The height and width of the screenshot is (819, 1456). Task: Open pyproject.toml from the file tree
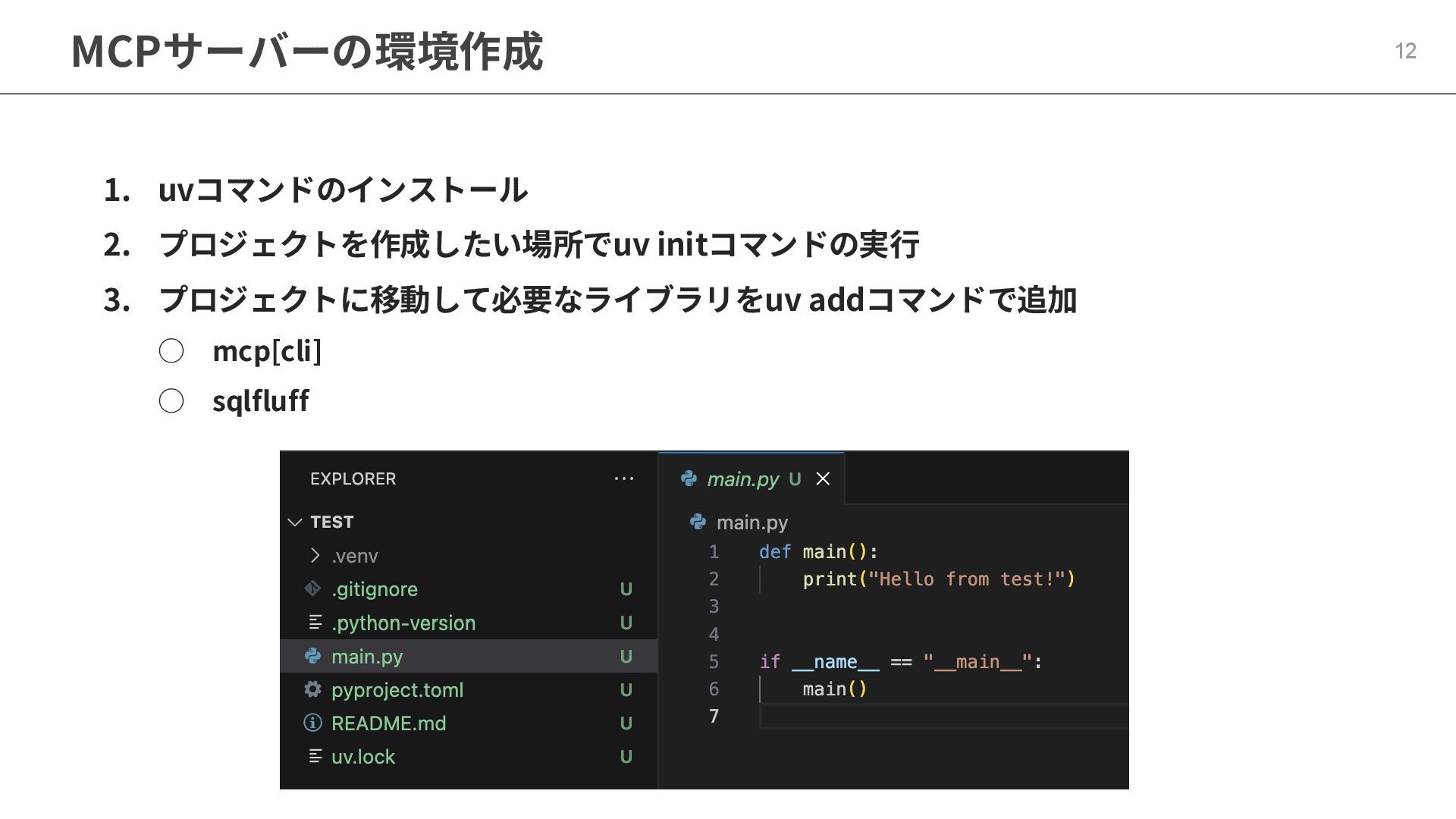[x=397, y=690]
